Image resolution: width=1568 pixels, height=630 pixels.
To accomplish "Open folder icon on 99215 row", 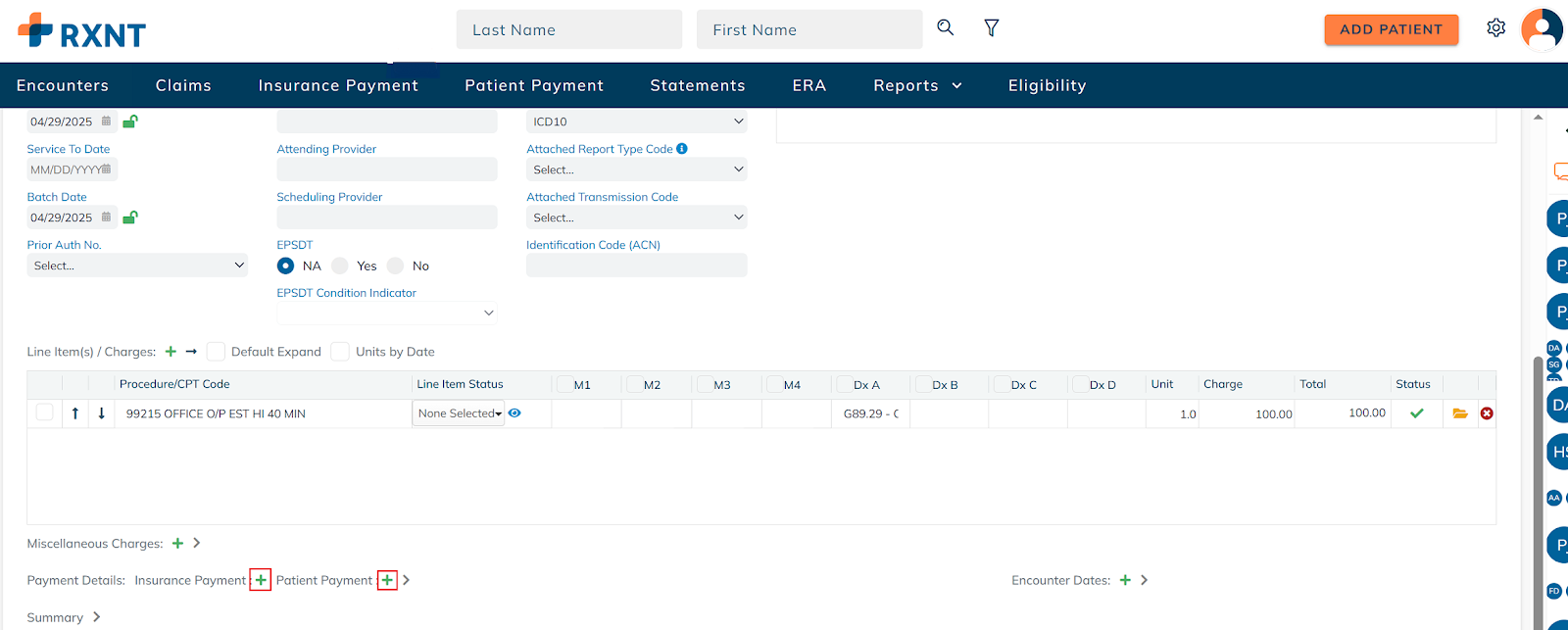I will (x=1460, y=413).
